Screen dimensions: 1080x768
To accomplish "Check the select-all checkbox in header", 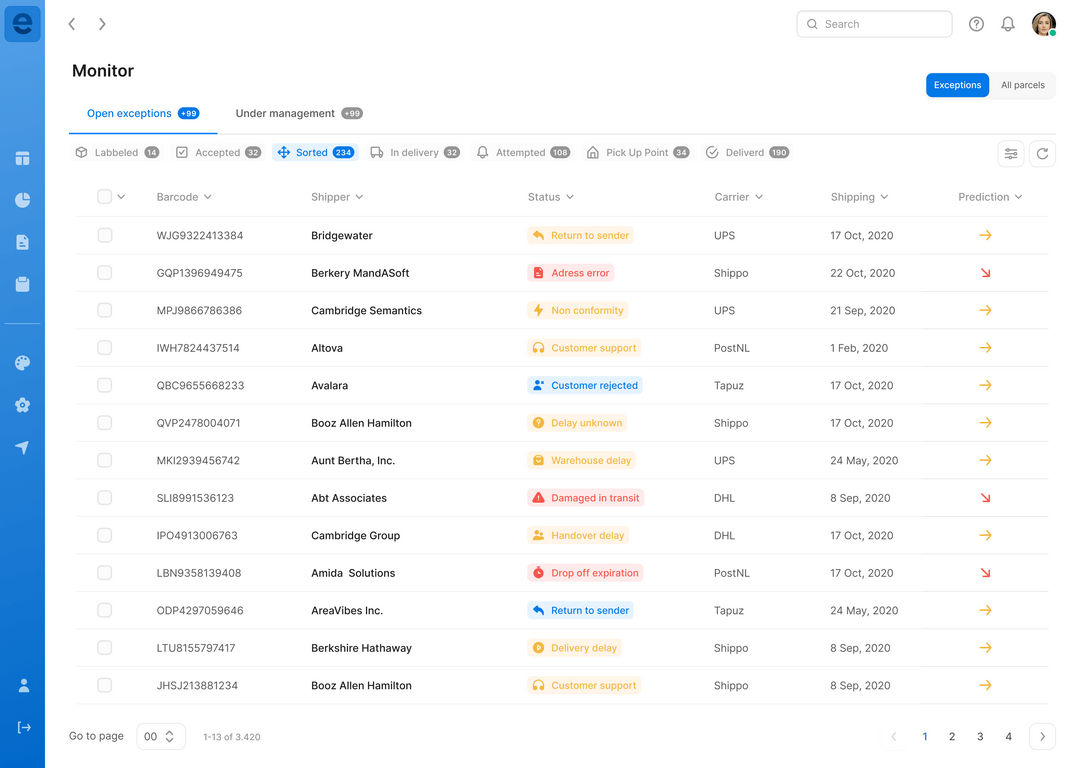I will [x=105, y=197].
